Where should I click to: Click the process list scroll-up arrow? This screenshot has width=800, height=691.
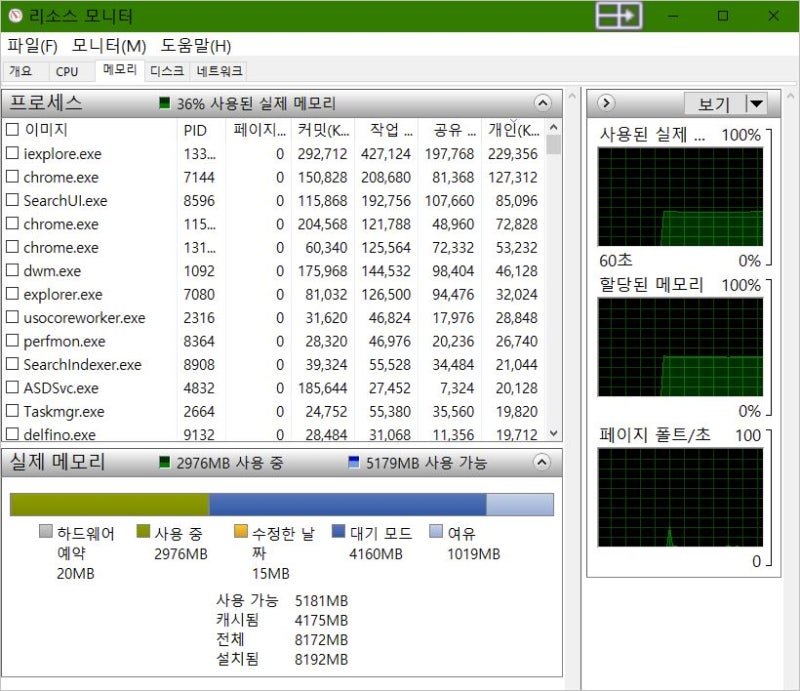coord(554,127)
